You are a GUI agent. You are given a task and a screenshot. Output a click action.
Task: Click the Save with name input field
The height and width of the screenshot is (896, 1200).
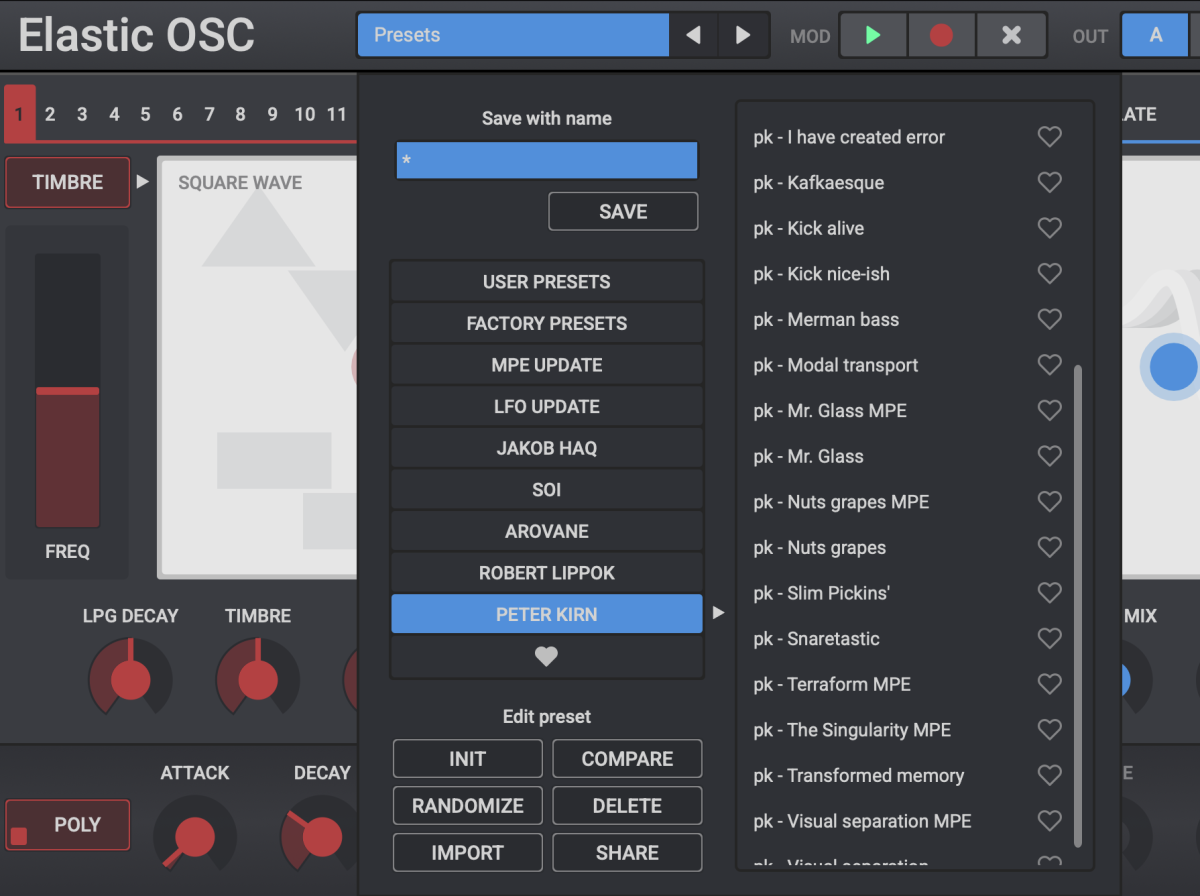546,160
